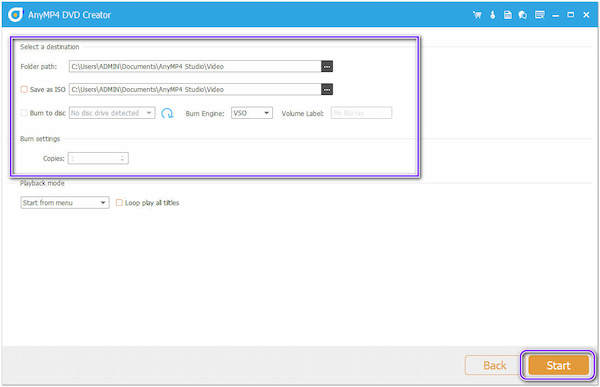
Task: Open the feedback chat icon
Action: [x=523, y=15]
